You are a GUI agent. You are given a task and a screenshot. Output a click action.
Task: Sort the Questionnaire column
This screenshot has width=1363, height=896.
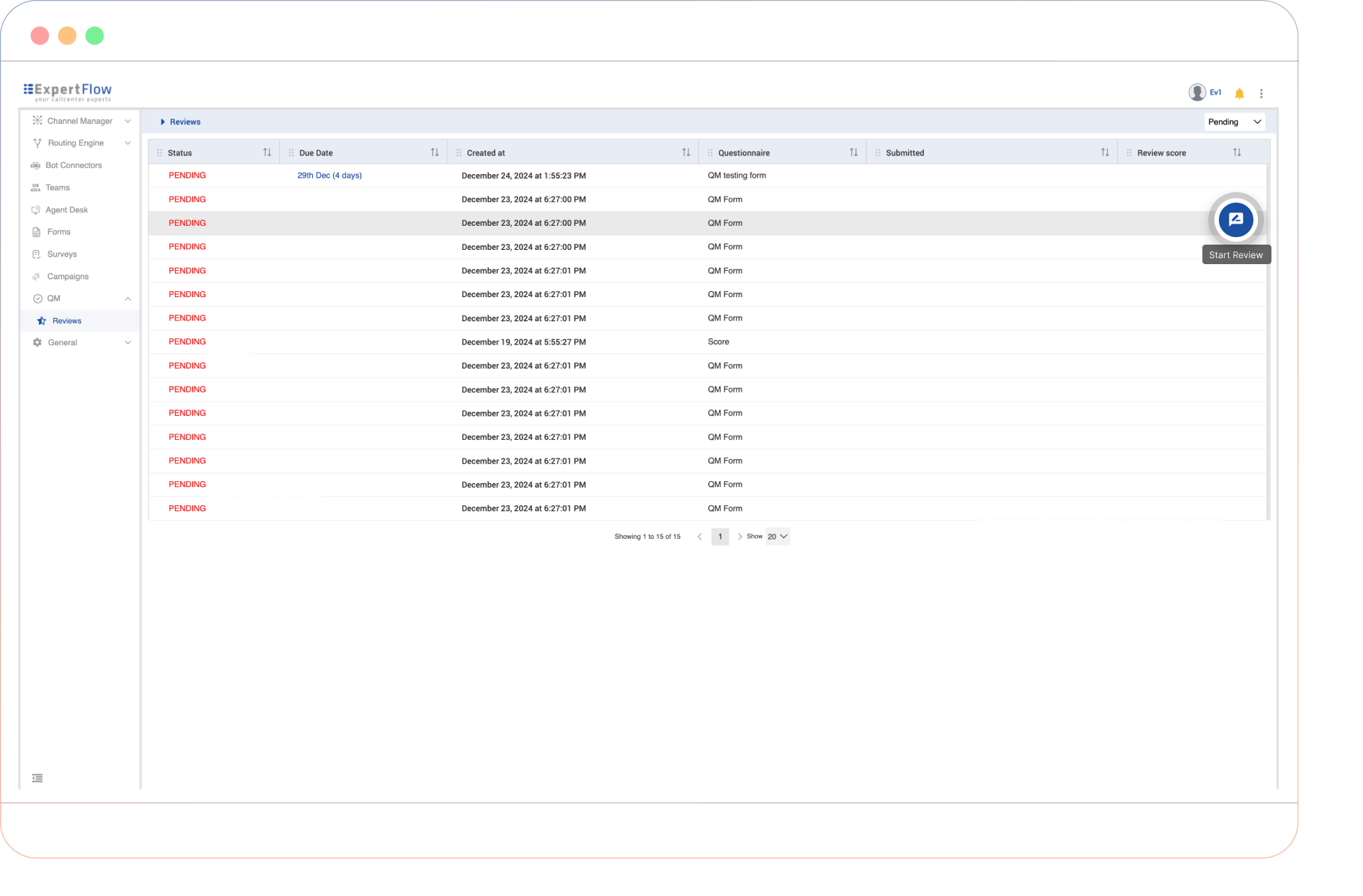tap(853, 152)
